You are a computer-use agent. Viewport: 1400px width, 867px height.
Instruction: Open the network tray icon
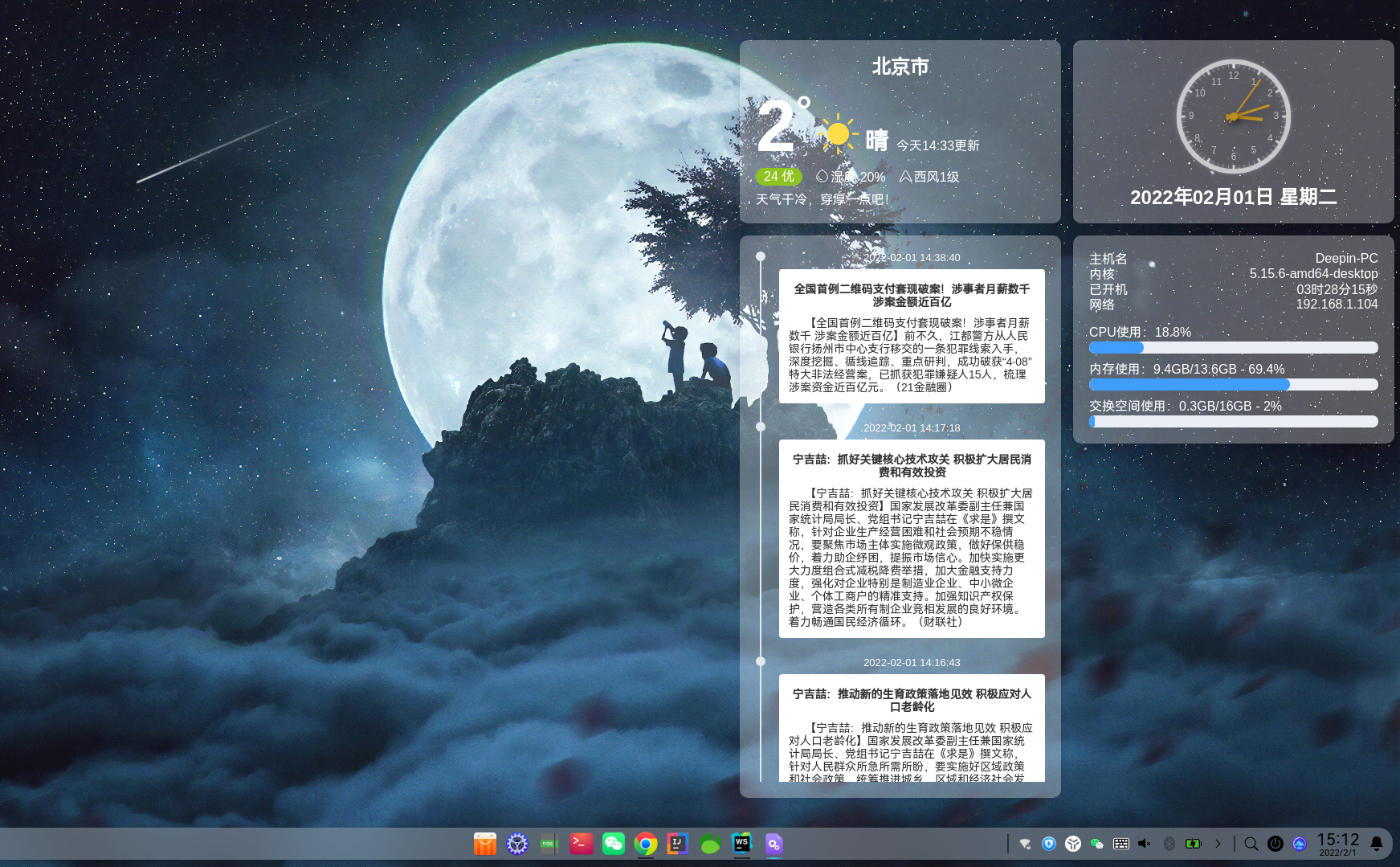tap(1025, 844)
